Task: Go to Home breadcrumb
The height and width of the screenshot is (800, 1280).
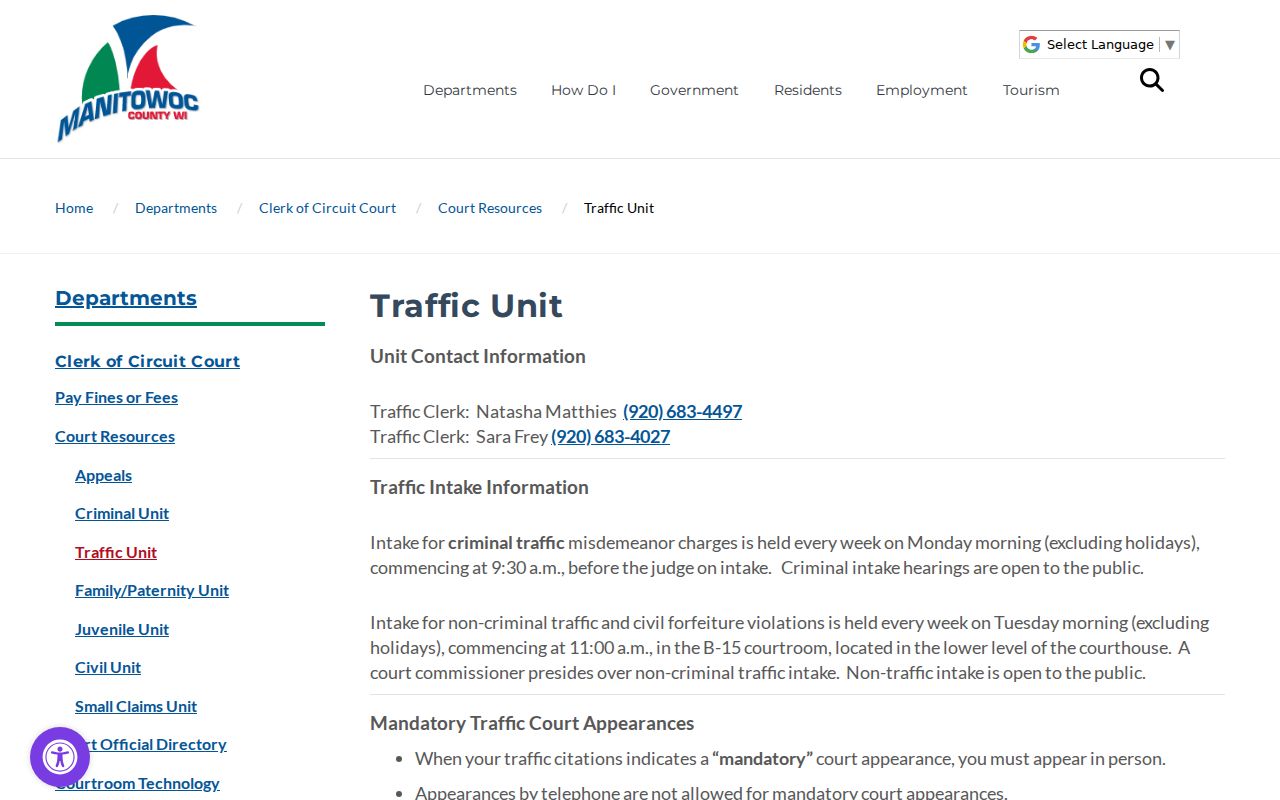Action: pyautogui.click(x=74, y=208)
